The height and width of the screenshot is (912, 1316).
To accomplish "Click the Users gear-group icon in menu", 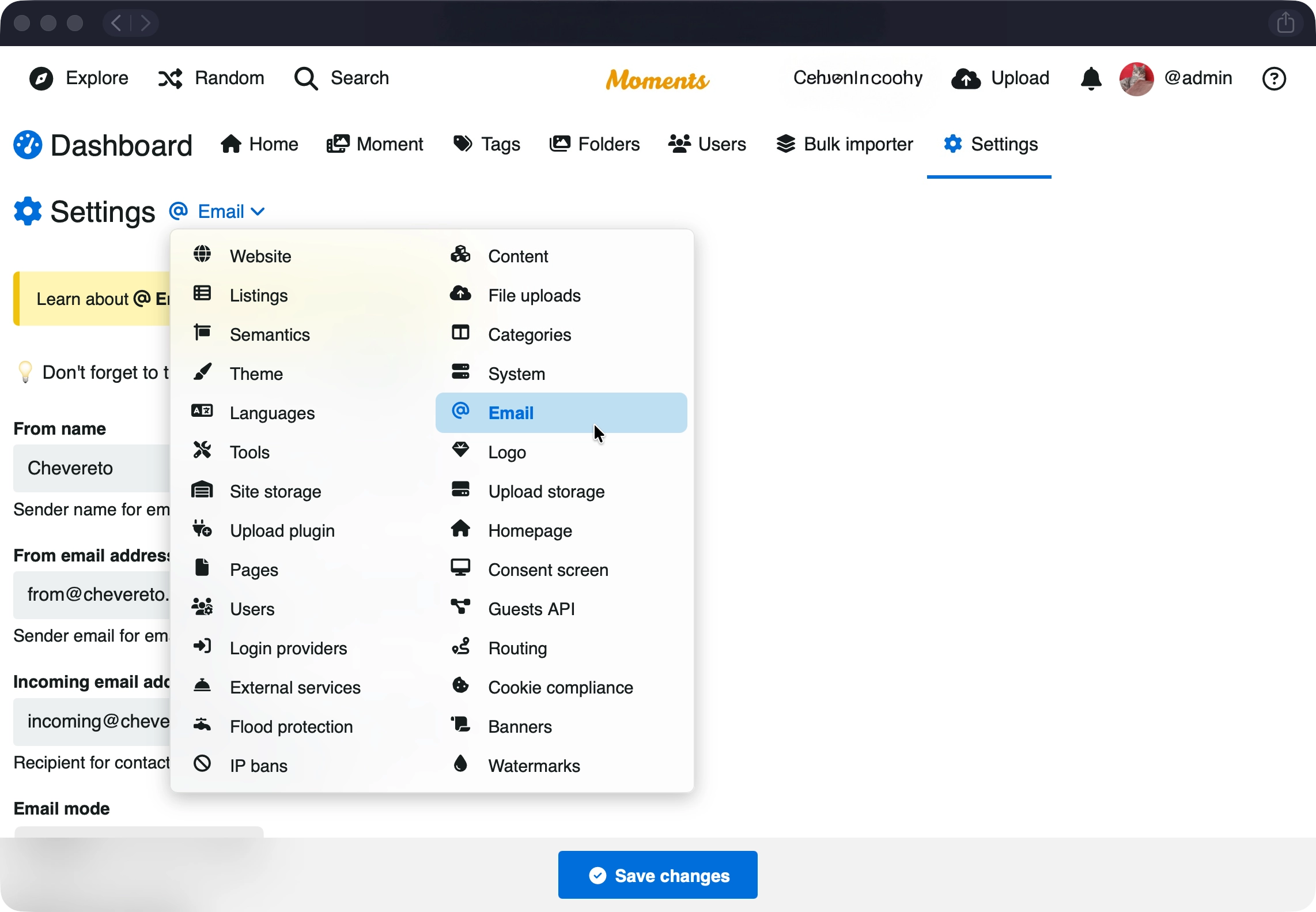I will [202, 607].
